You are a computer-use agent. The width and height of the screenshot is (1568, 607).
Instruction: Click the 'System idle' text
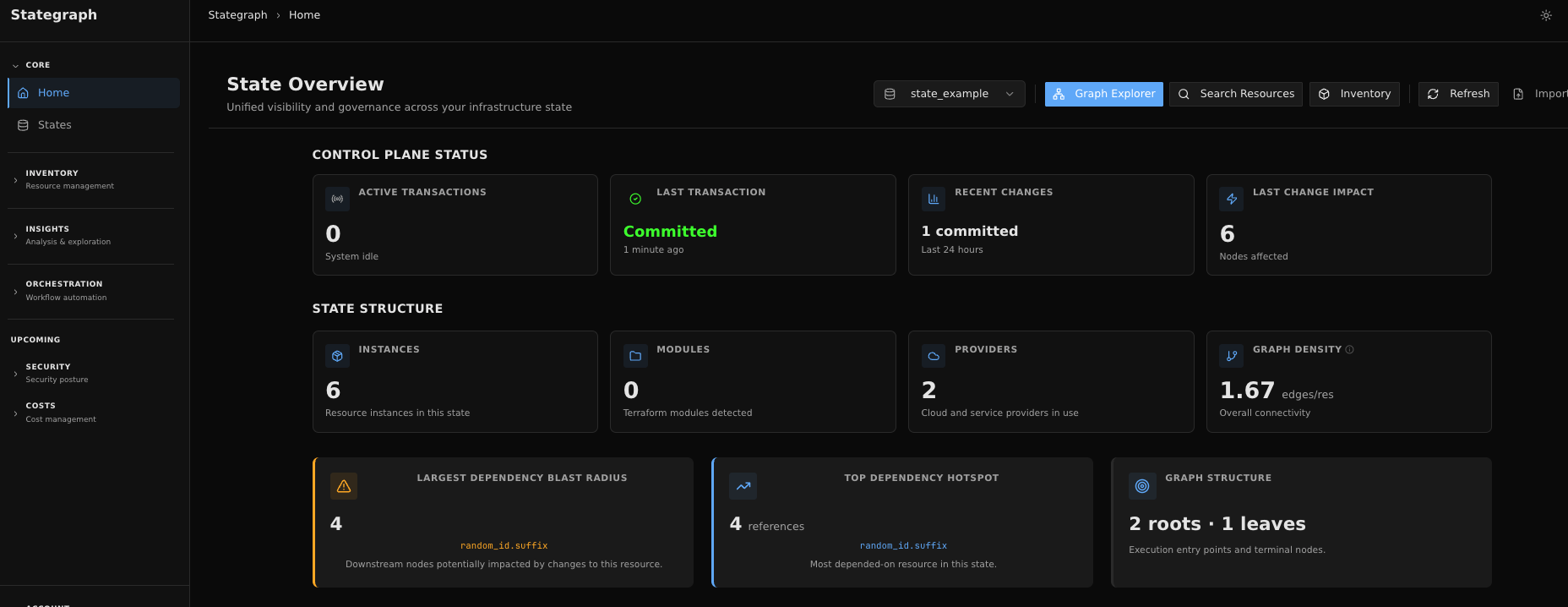[352, 257]
